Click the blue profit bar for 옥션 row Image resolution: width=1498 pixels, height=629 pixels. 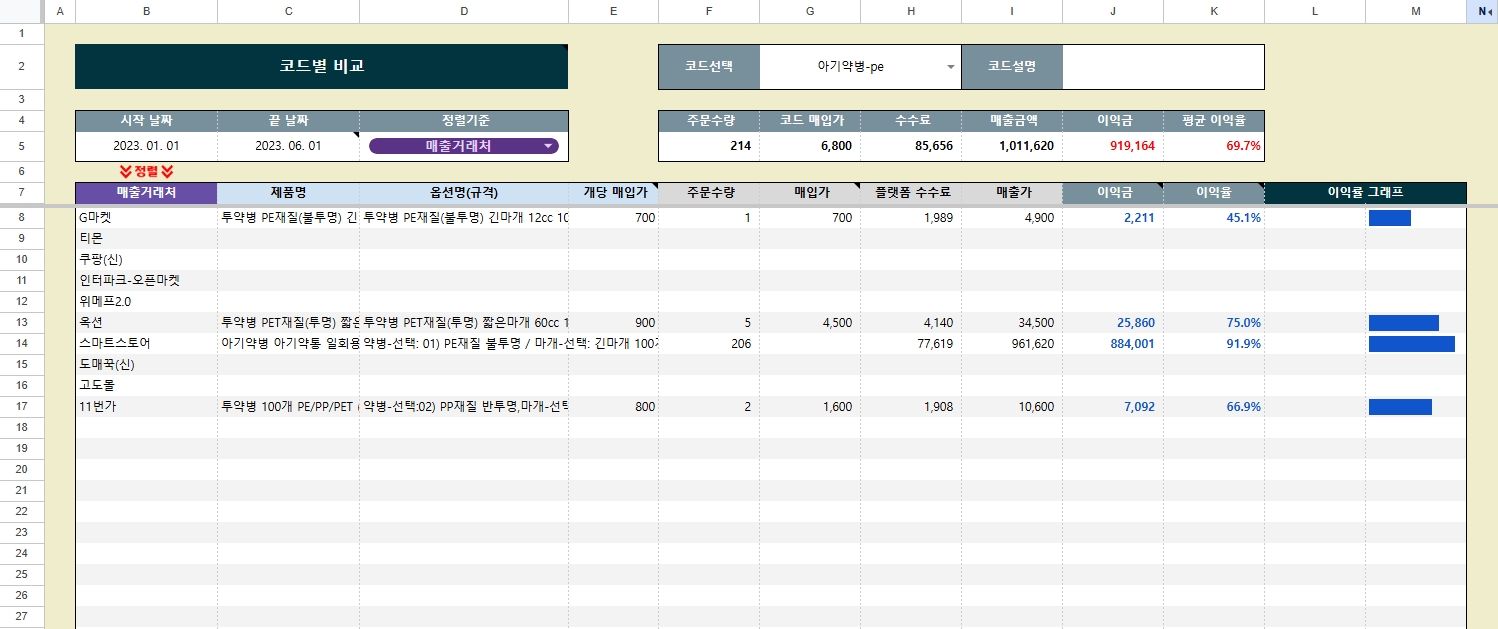(1403, 322)
